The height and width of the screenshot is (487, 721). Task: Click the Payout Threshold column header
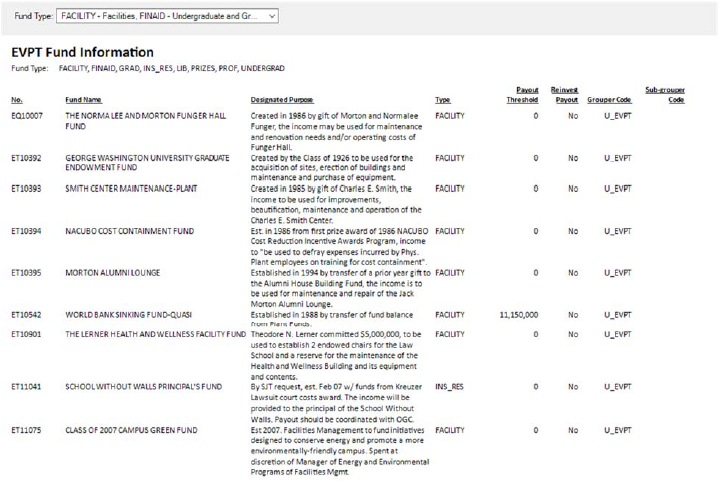pos(521,95)
